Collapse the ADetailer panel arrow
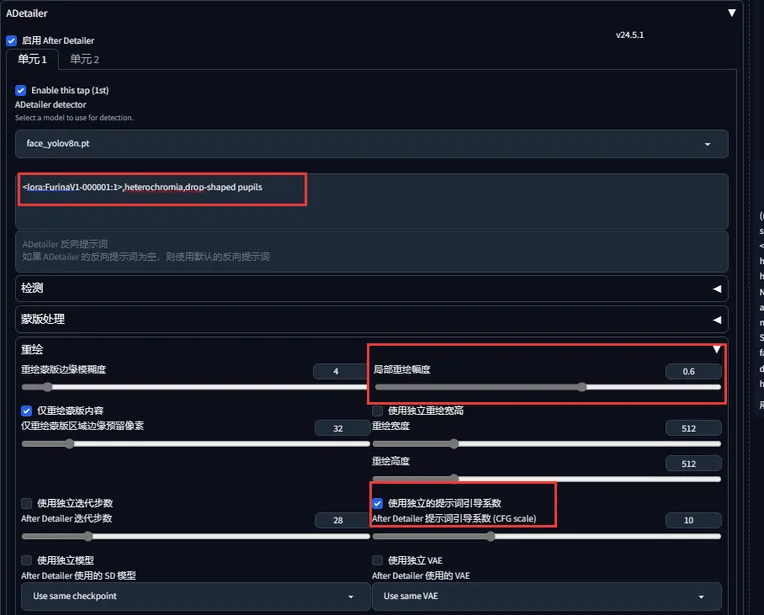This screenshot has width=764, height=615. pos(732,13)
